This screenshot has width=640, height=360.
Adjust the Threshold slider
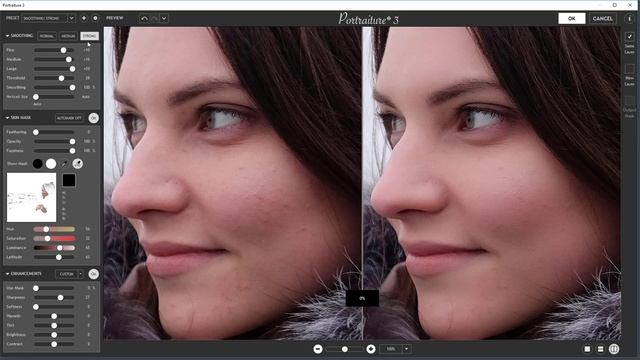tap(54, 78)
